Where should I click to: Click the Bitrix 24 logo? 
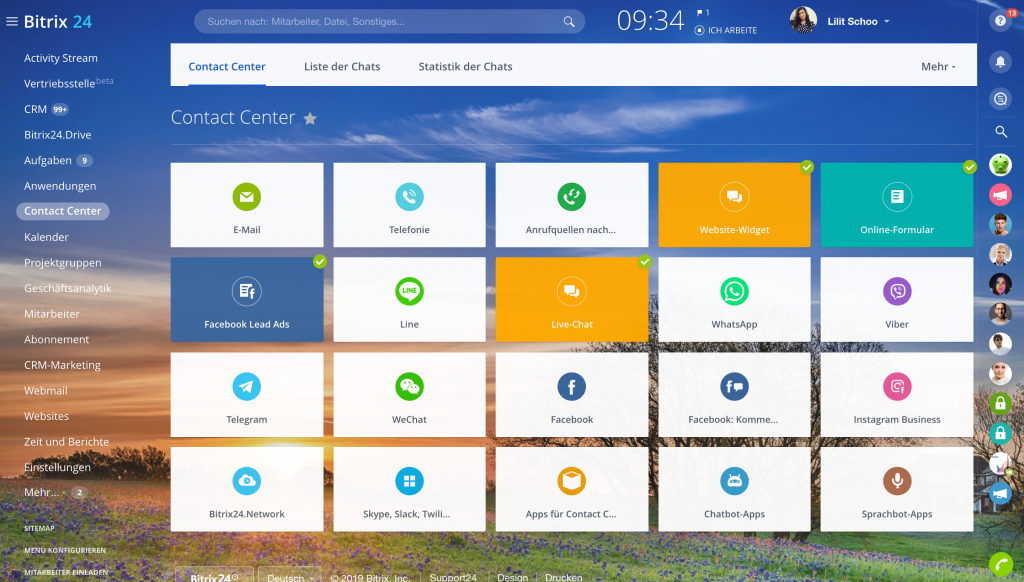(57, 22)
